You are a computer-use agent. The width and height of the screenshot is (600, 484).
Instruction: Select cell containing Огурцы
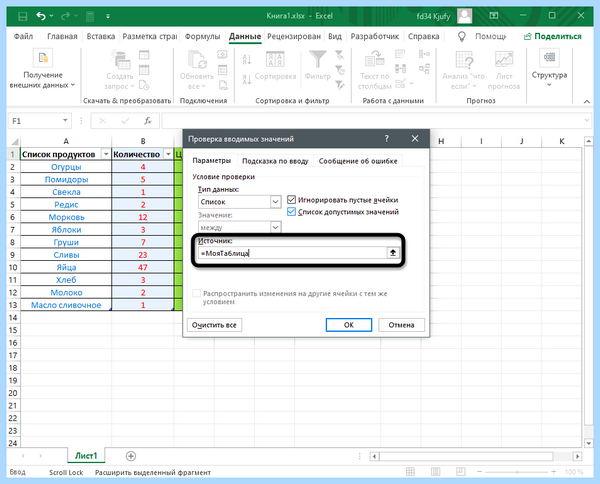66,167
